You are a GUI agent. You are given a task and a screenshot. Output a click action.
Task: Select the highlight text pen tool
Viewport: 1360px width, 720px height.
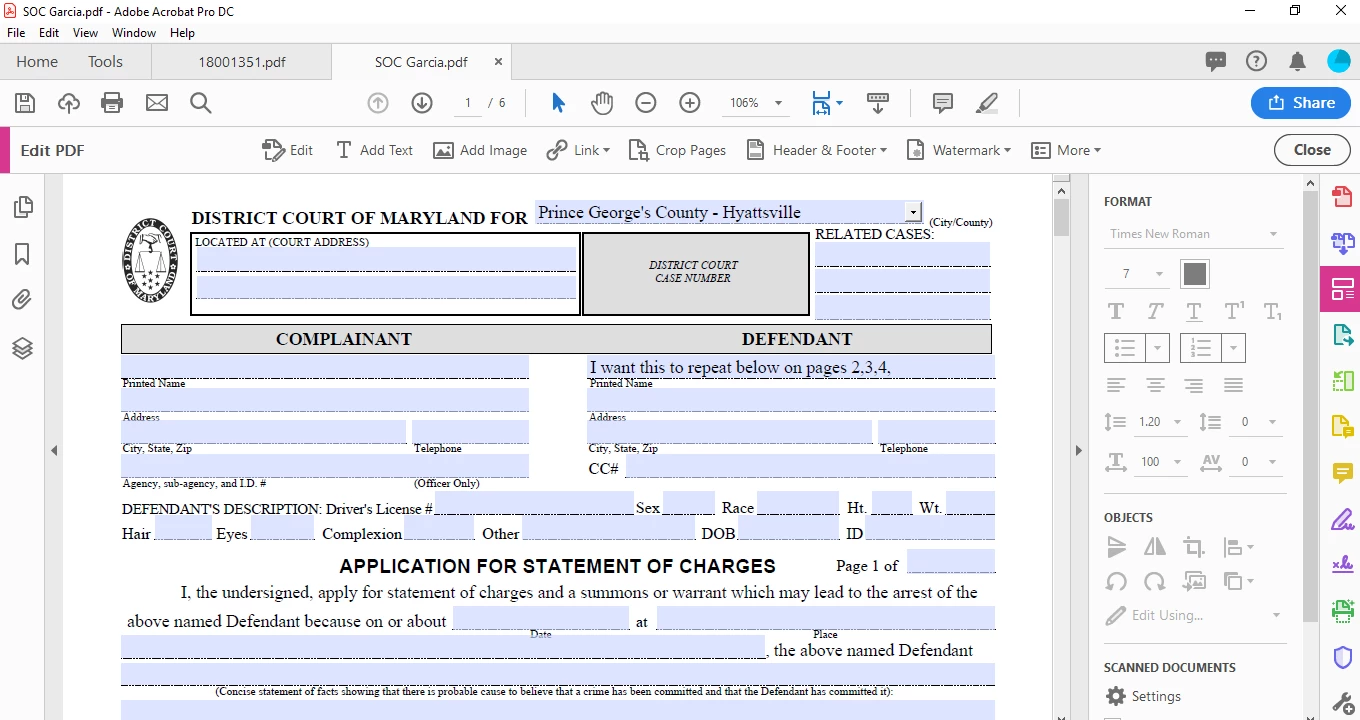987,103
